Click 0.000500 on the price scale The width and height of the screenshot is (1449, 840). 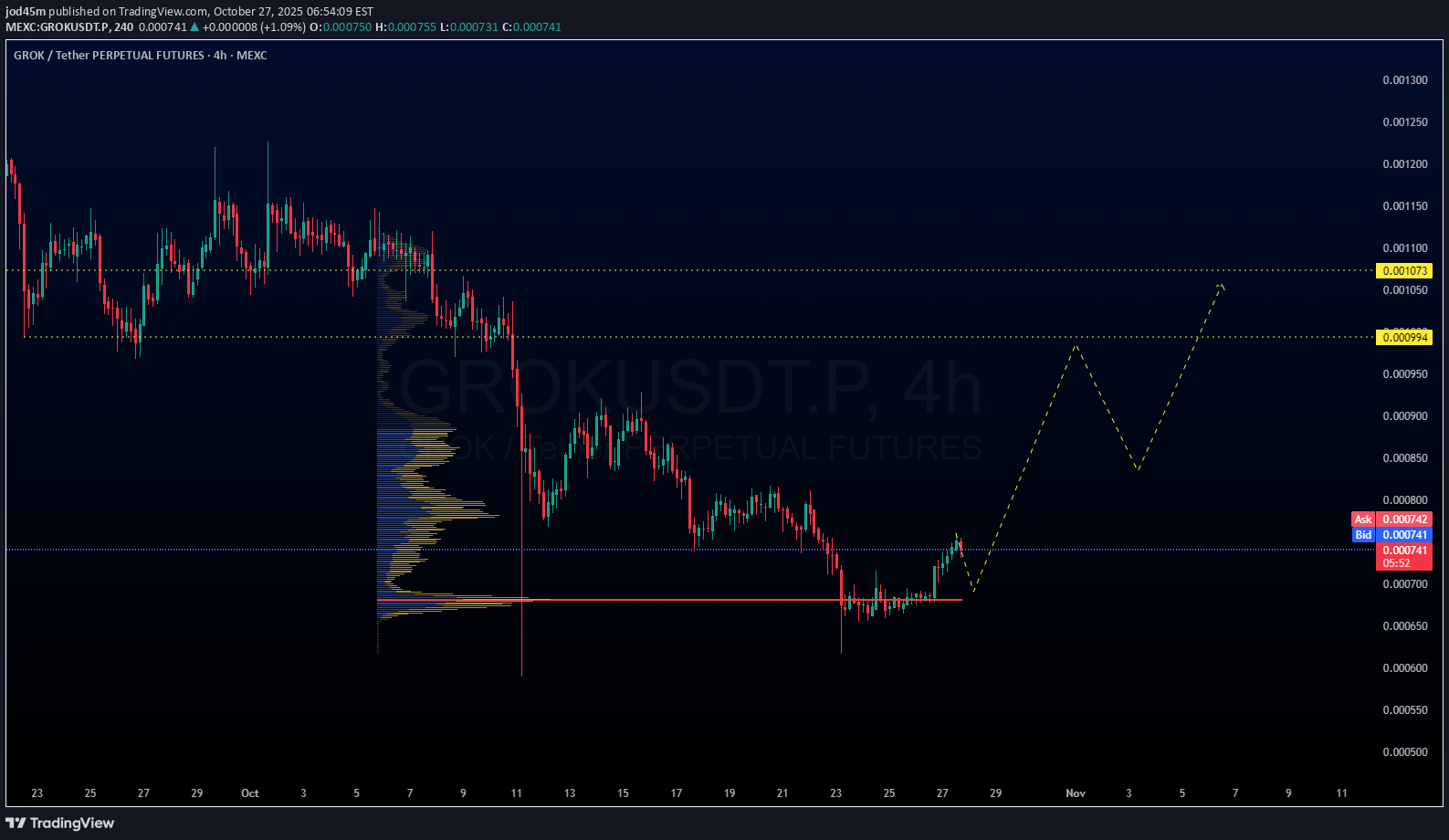tap(1404, 752)
